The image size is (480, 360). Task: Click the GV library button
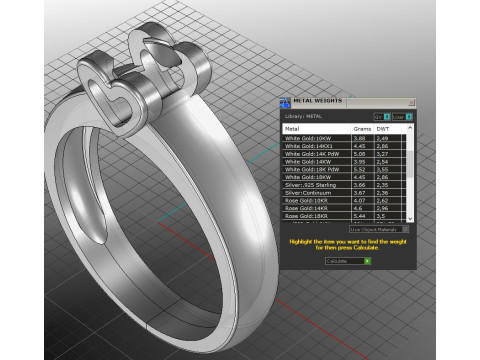point(382,117)
